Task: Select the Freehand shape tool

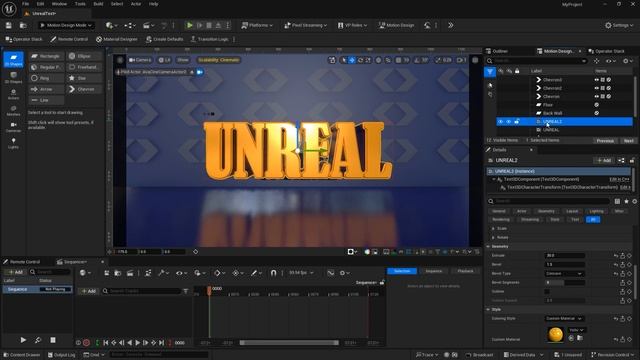Action: [84, 67]
